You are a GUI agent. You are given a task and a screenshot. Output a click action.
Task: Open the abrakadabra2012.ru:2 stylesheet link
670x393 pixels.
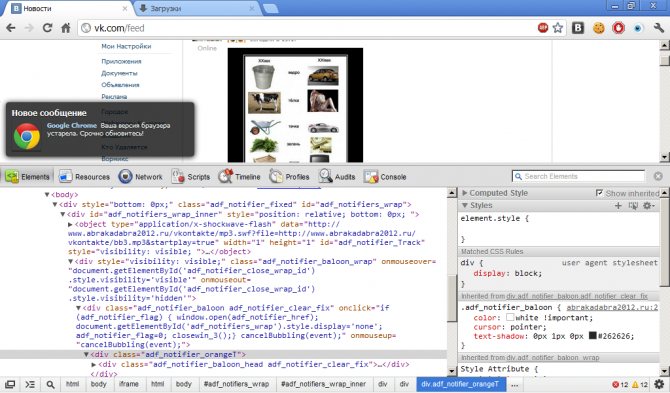click(x=612, y=307)
